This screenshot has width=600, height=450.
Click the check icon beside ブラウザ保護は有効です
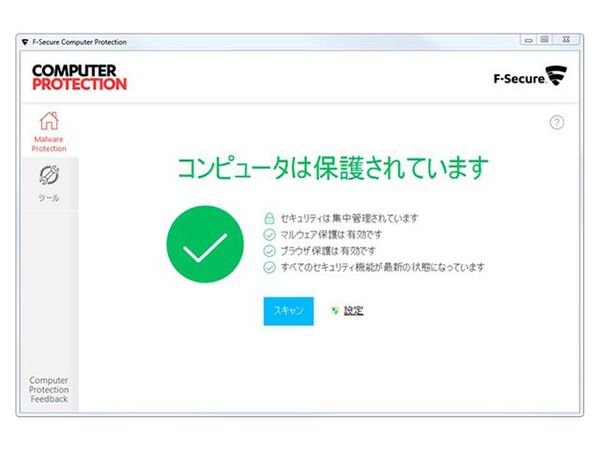pos(269,251)
